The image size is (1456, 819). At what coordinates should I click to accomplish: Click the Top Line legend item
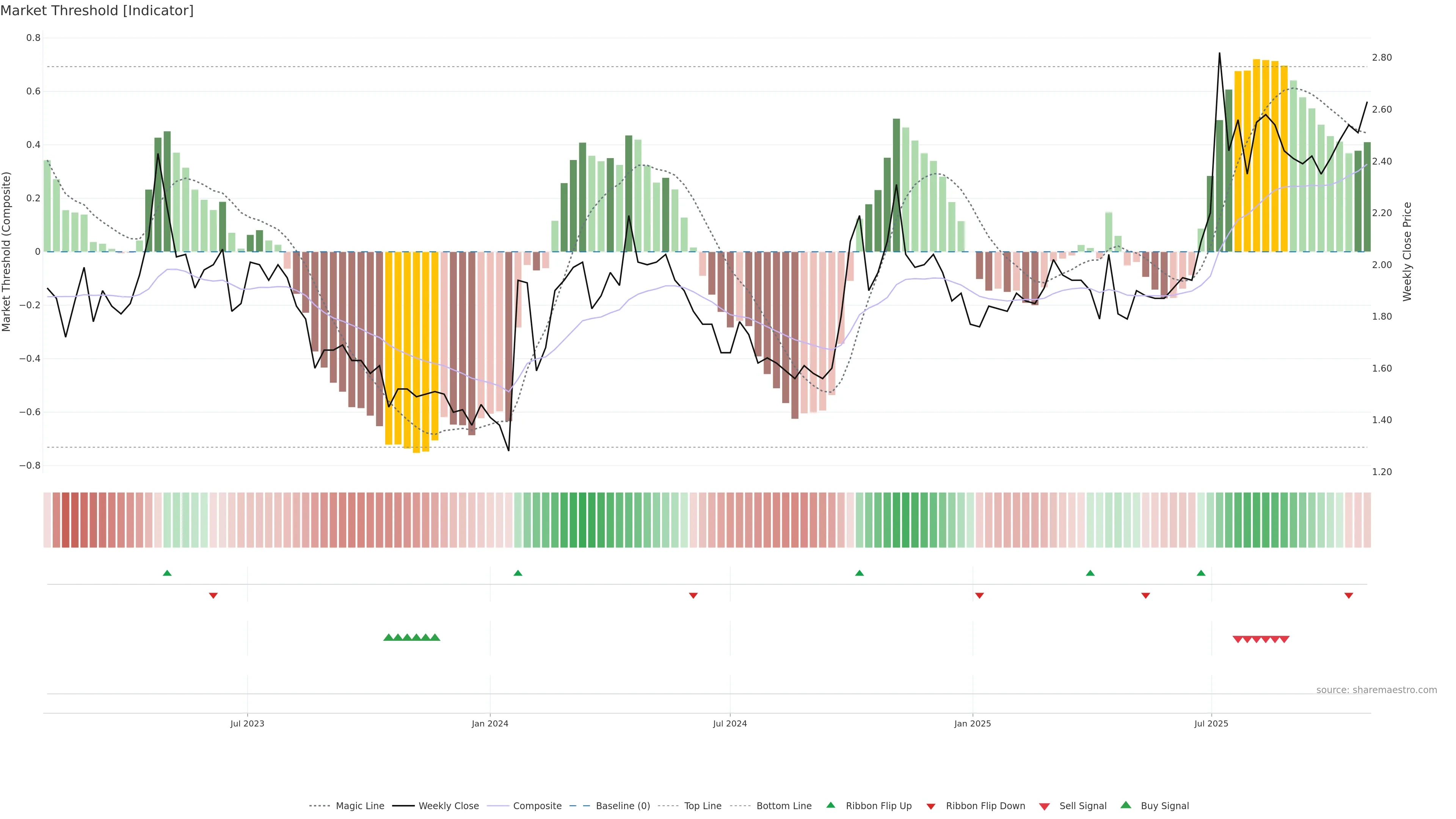pyautogui.click(x=703, y=806)
